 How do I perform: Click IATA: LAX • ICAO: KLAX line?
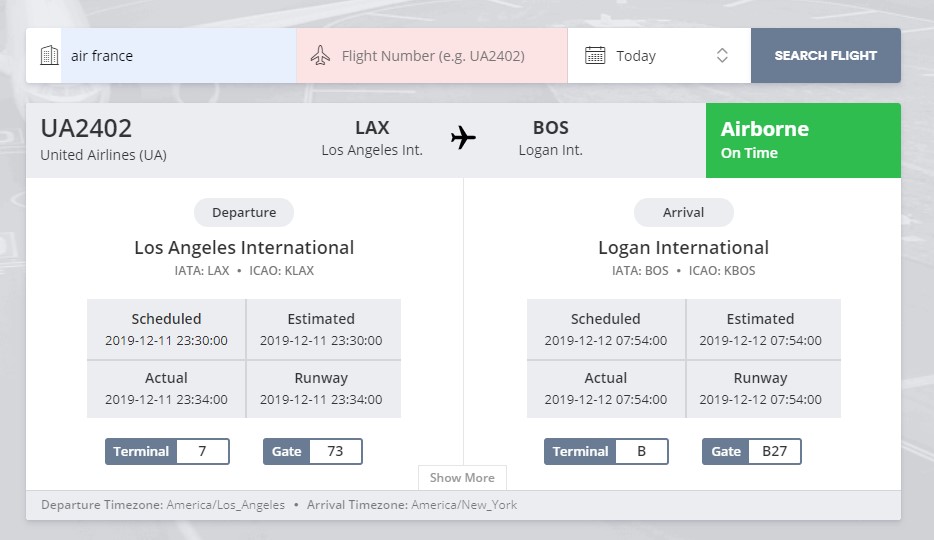tap(244, 270)
